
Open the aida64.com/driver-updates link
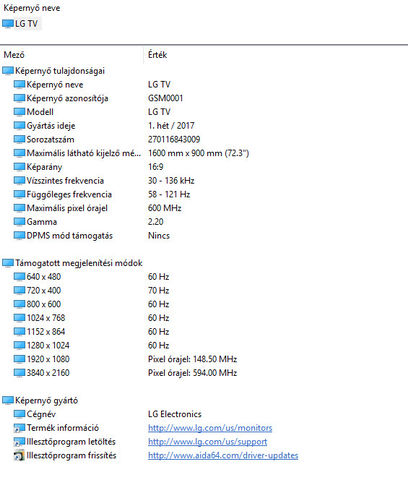[x=223, y=455]
